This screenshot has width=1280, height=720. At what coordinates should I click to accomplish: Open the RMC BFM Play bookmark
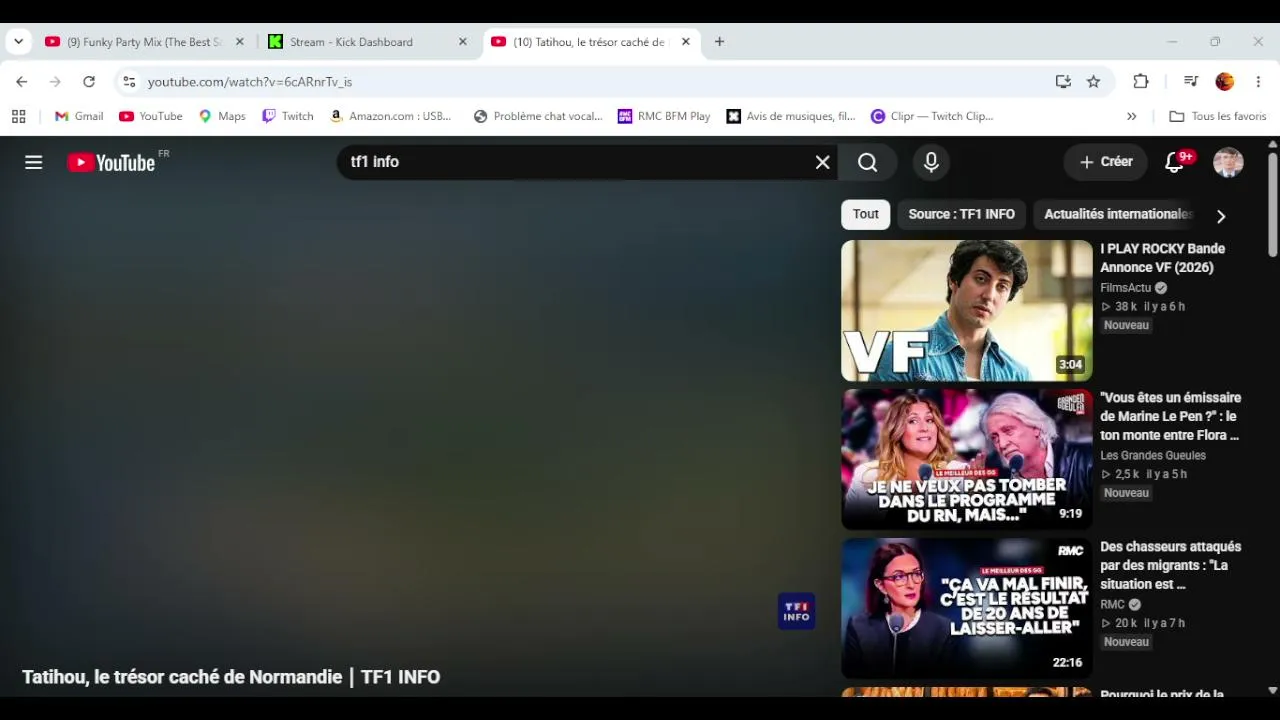664,116
